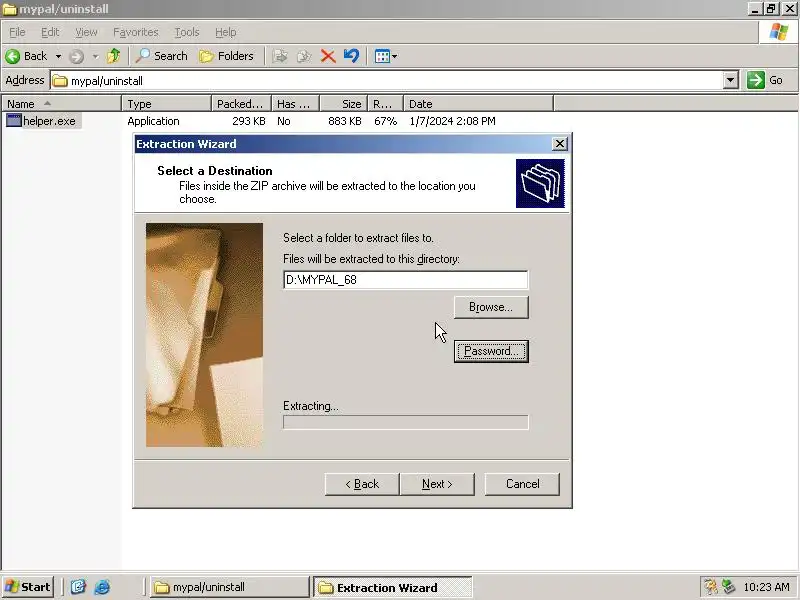The image size is (800, 600).
Task: Sort by the Has password column header
Action: [295, 104]
